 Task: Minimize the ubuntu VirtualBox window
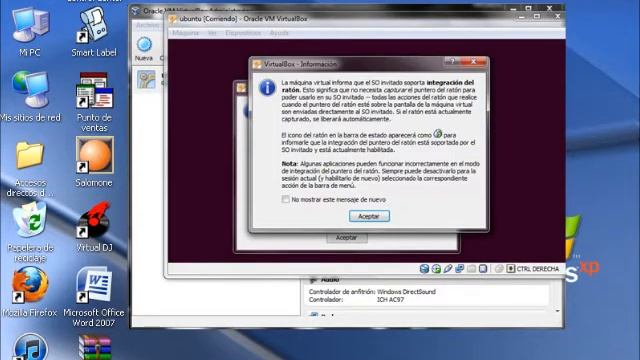pos(521,17)
